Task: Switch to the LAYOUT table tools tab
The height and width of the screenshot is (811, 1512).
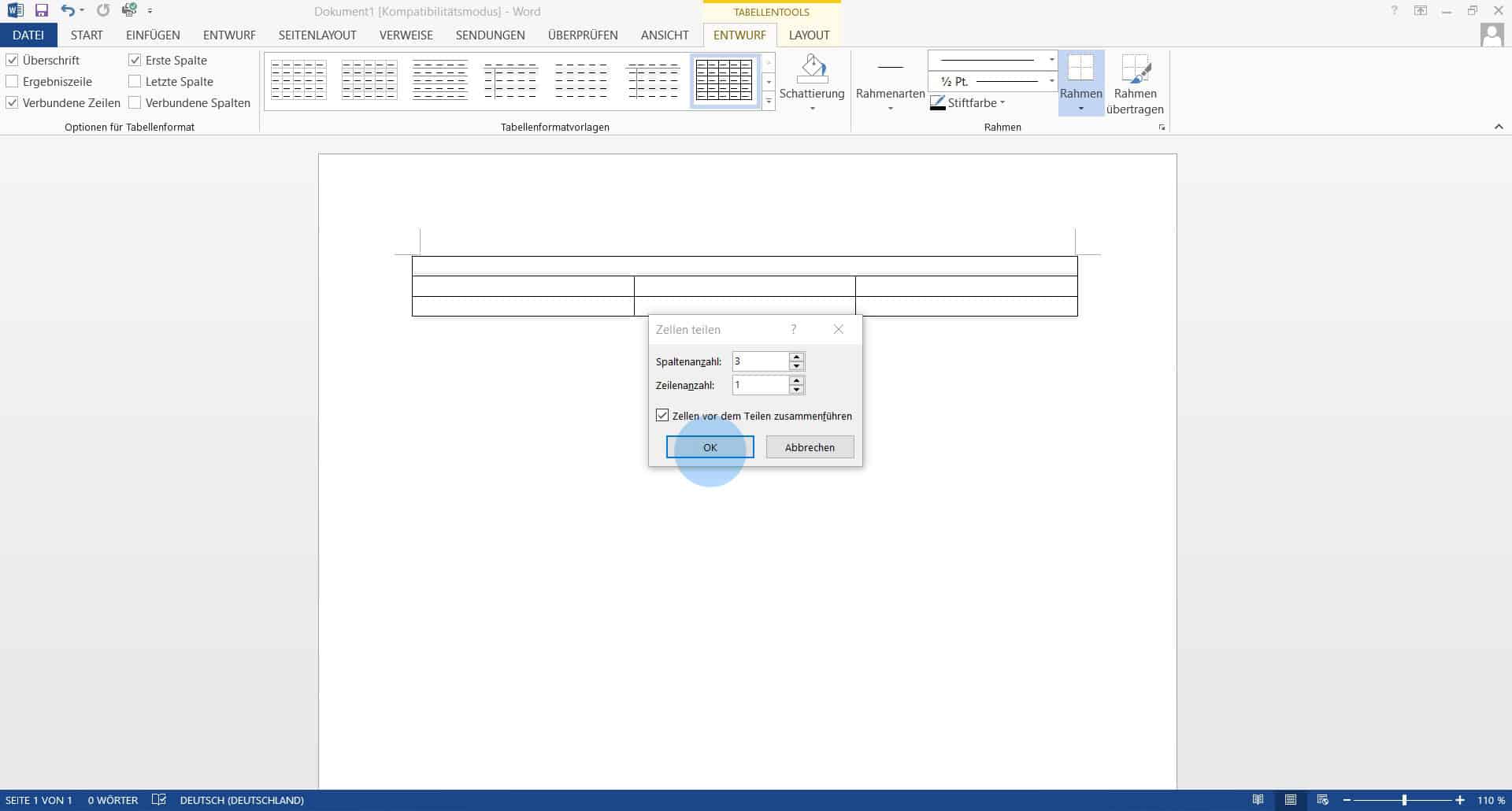Action: click(809, 35)
